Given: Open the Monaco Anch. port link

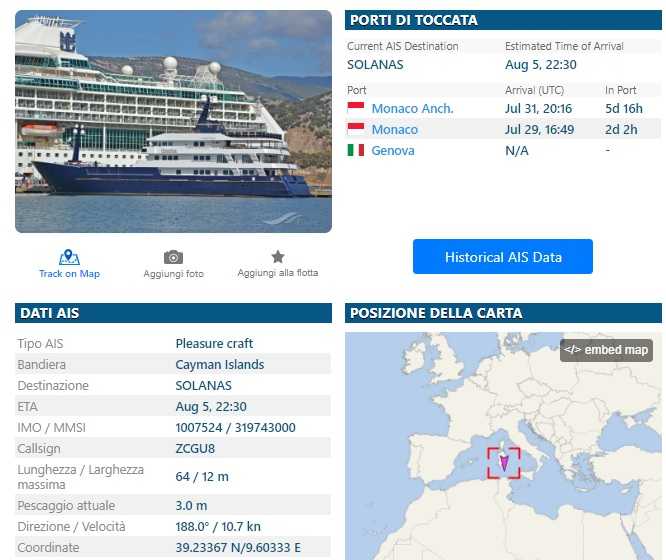Looking at the screenshot, I should coord(412,108).
